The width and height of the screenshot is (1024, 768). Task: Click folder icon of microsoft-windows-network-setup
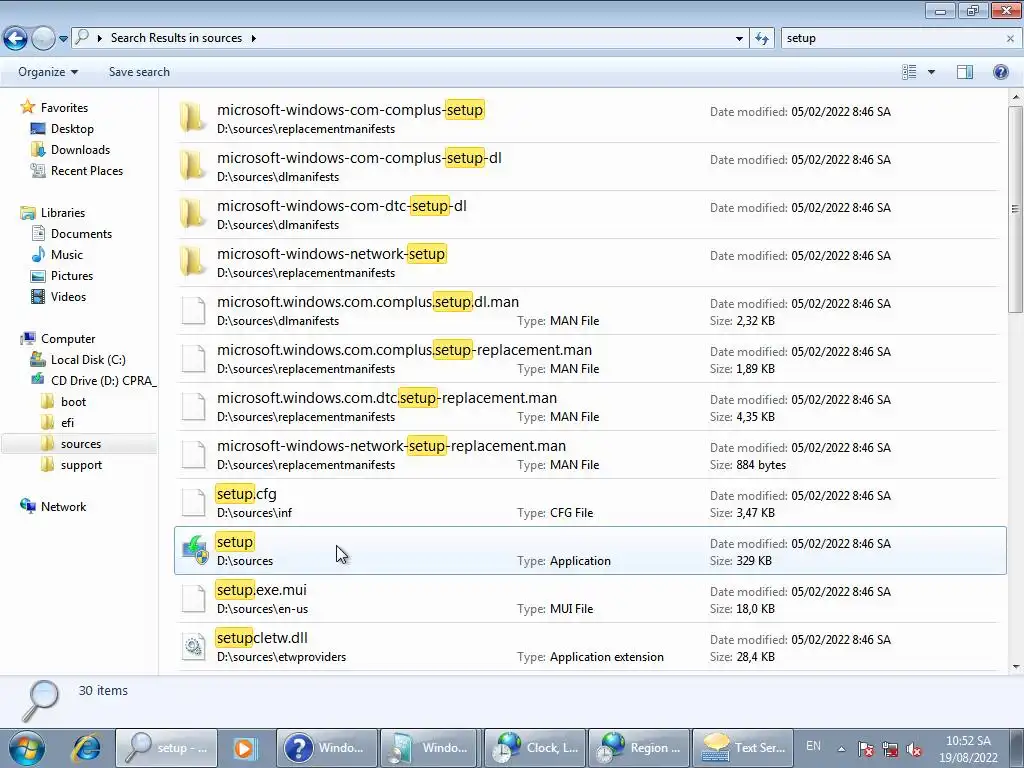tap(193, 262)
